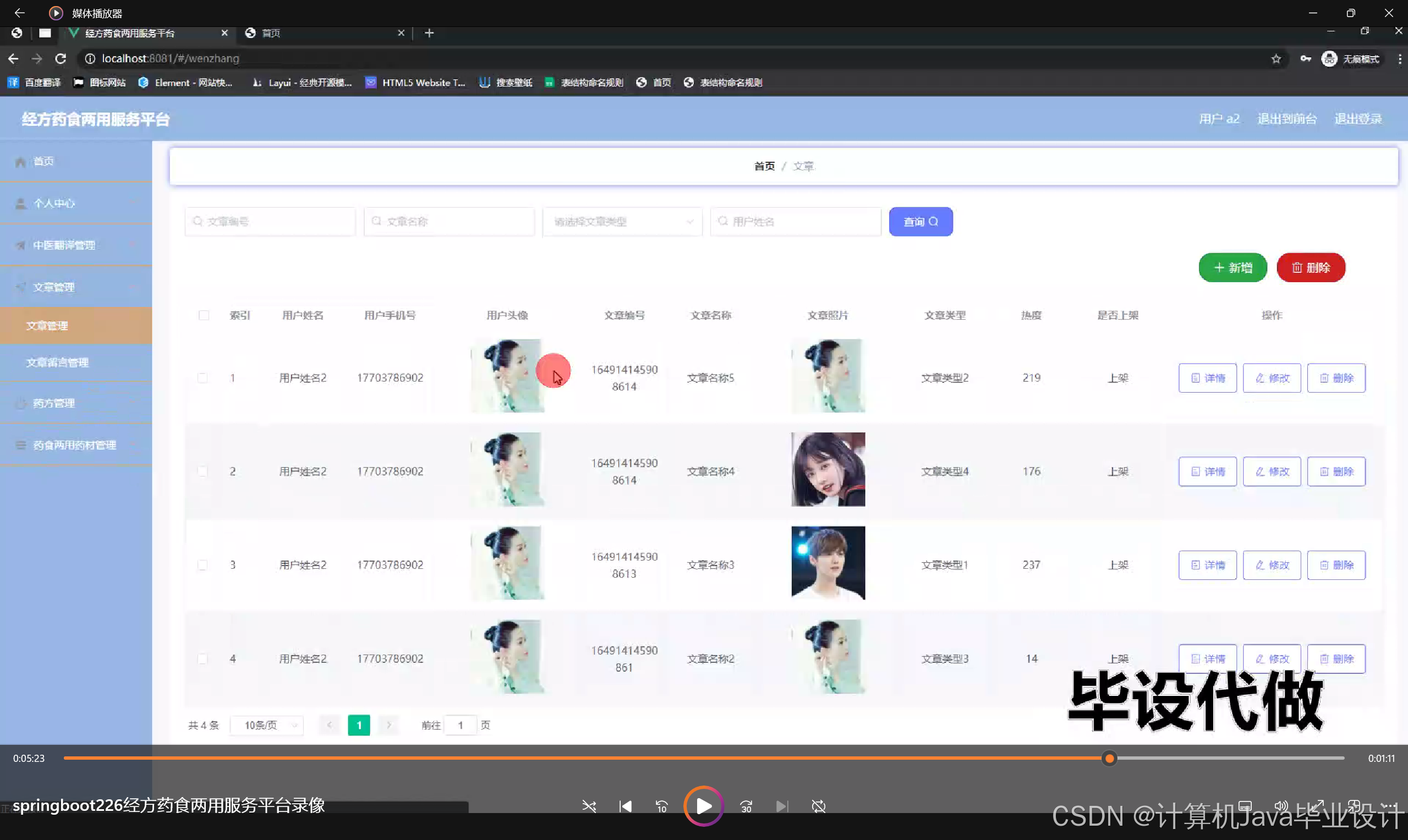Open the 请选择文章类型 dropdown
Viewport: 1408px width, 840px height.
pos(622,221)
